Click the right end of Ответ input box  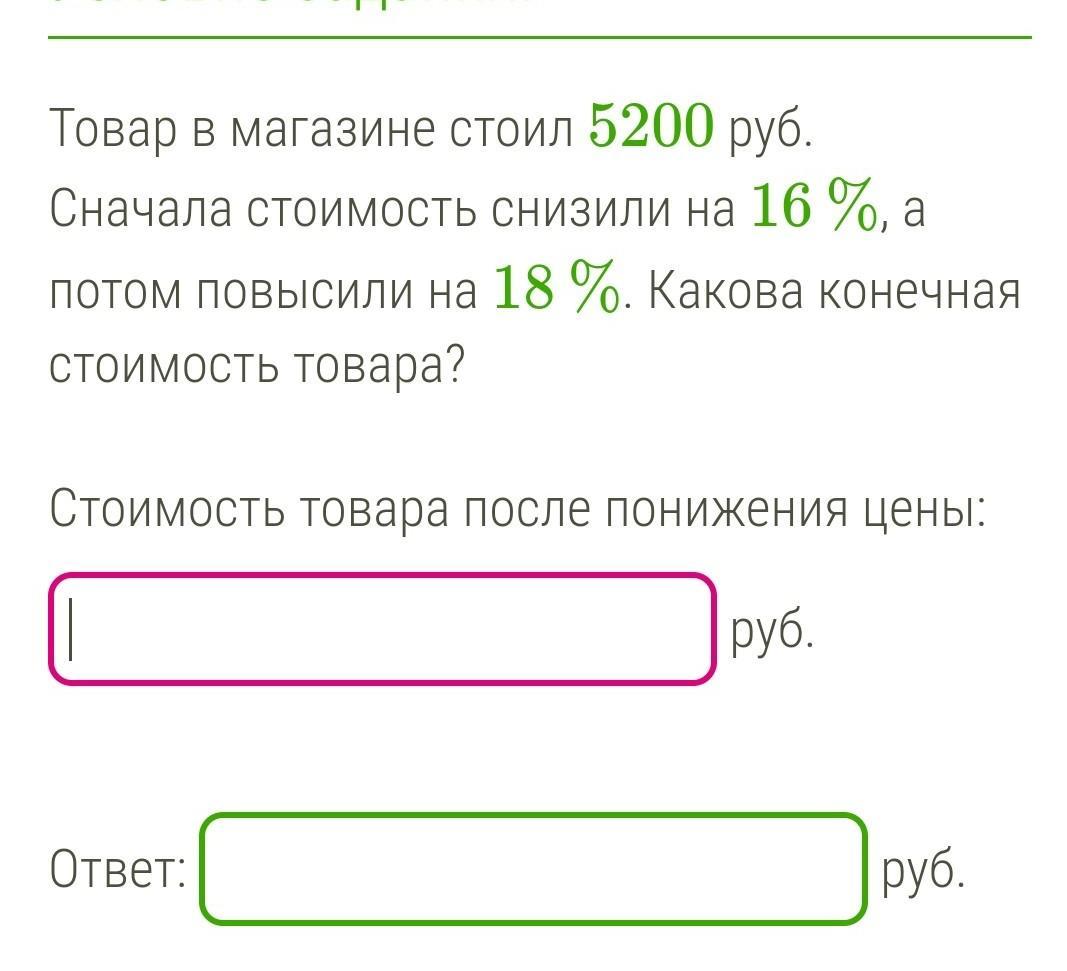[x=845, y=869]
